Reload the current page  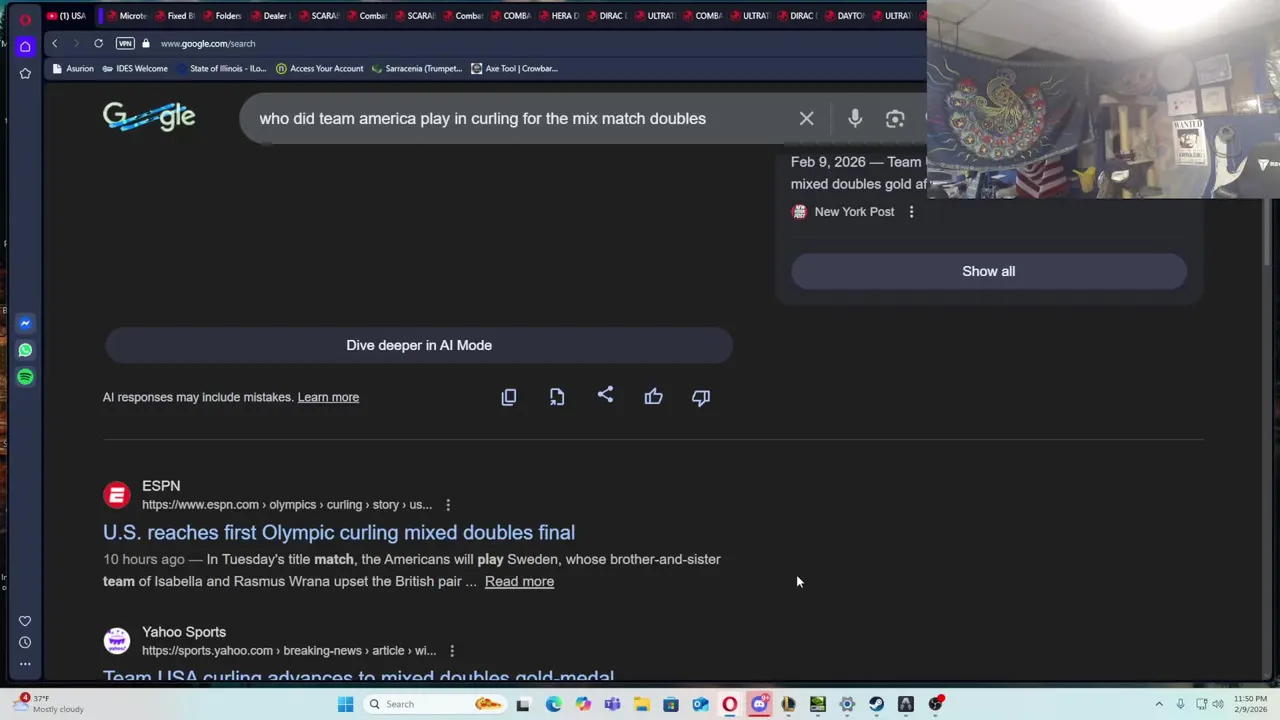[98, 43]
